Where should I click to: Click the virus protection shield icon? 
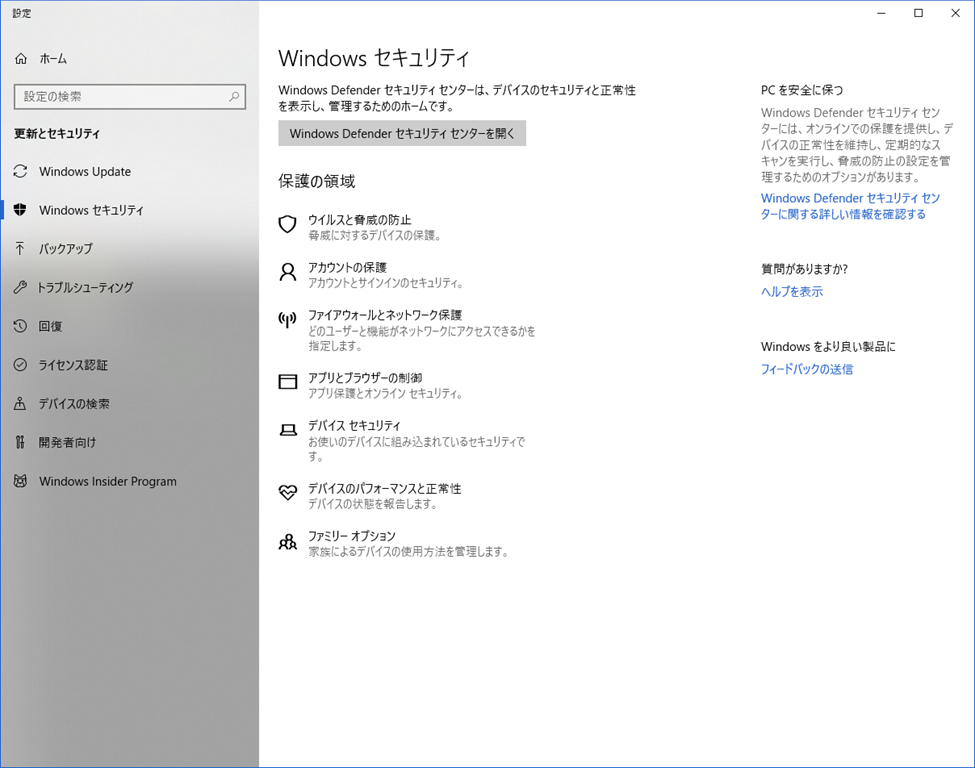287,224
